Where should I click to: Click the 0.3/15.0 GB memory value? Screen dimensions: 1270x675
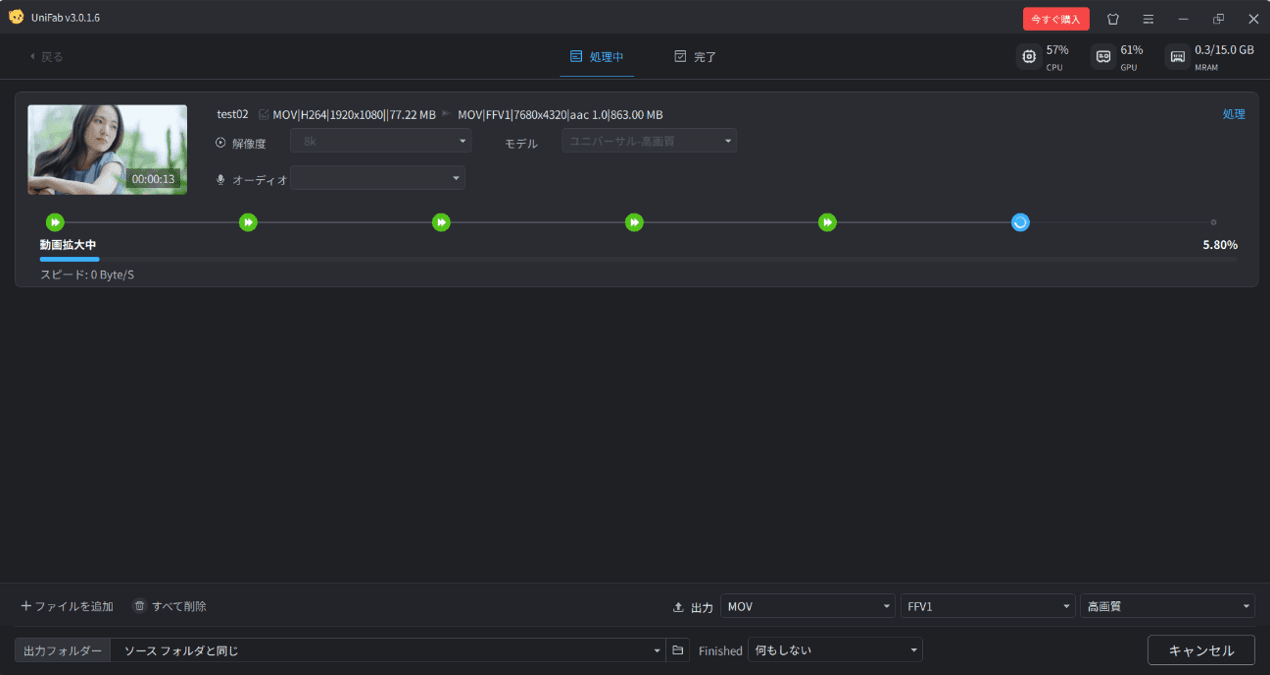pyautogui.click(x=1224, y=50)
